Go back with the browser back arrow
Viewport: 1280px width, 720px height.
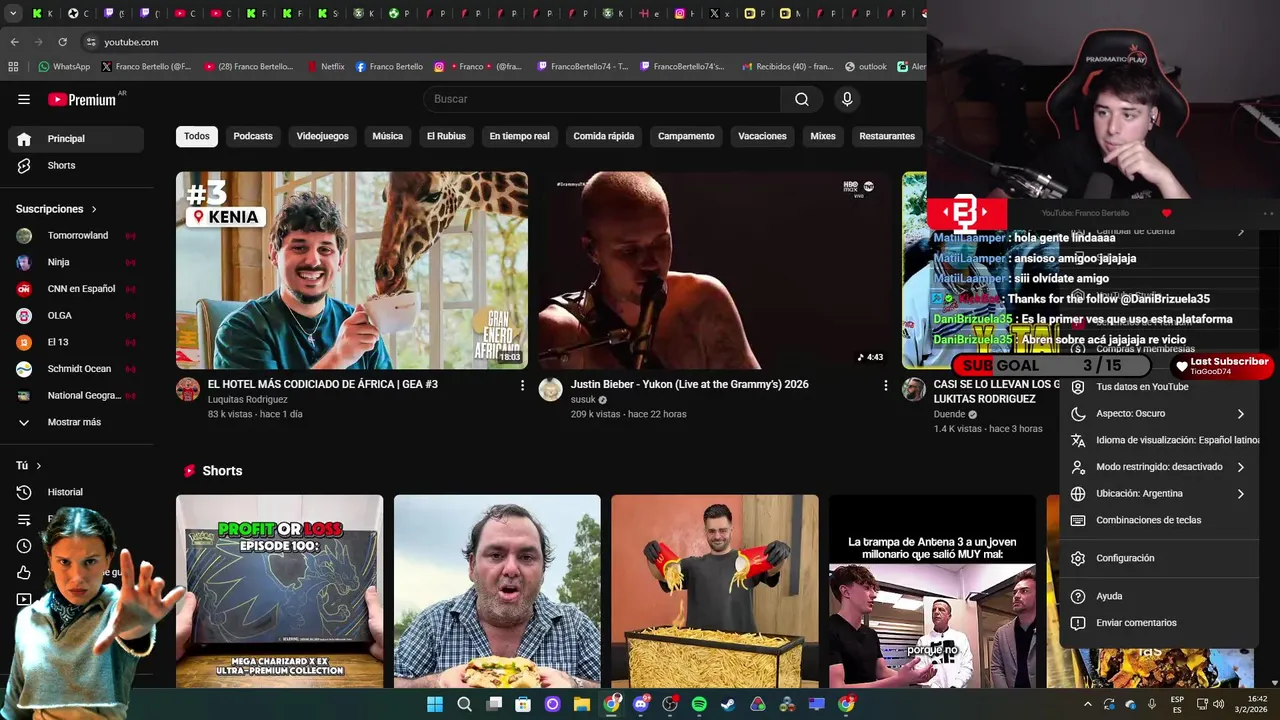[x=14, y=42]
